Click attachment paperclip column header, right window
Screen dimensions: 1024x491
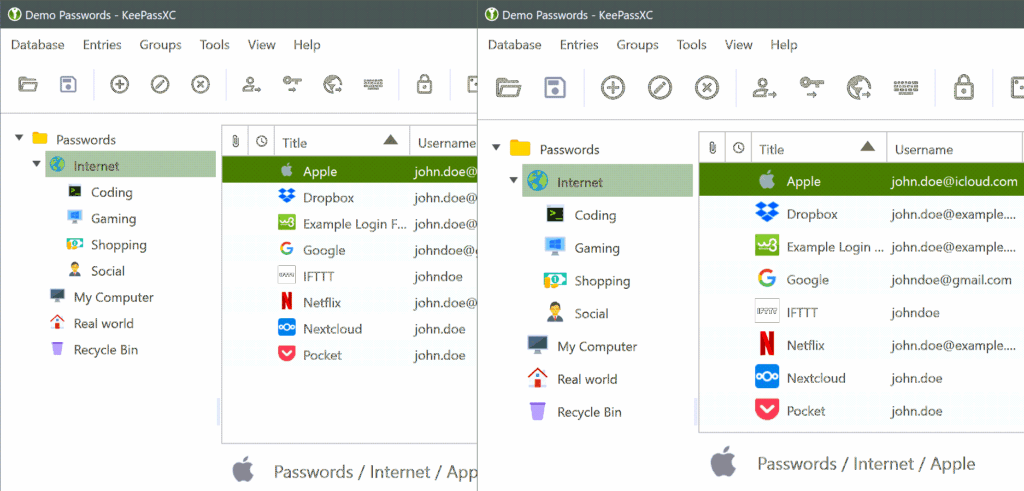tap(712, 148)
